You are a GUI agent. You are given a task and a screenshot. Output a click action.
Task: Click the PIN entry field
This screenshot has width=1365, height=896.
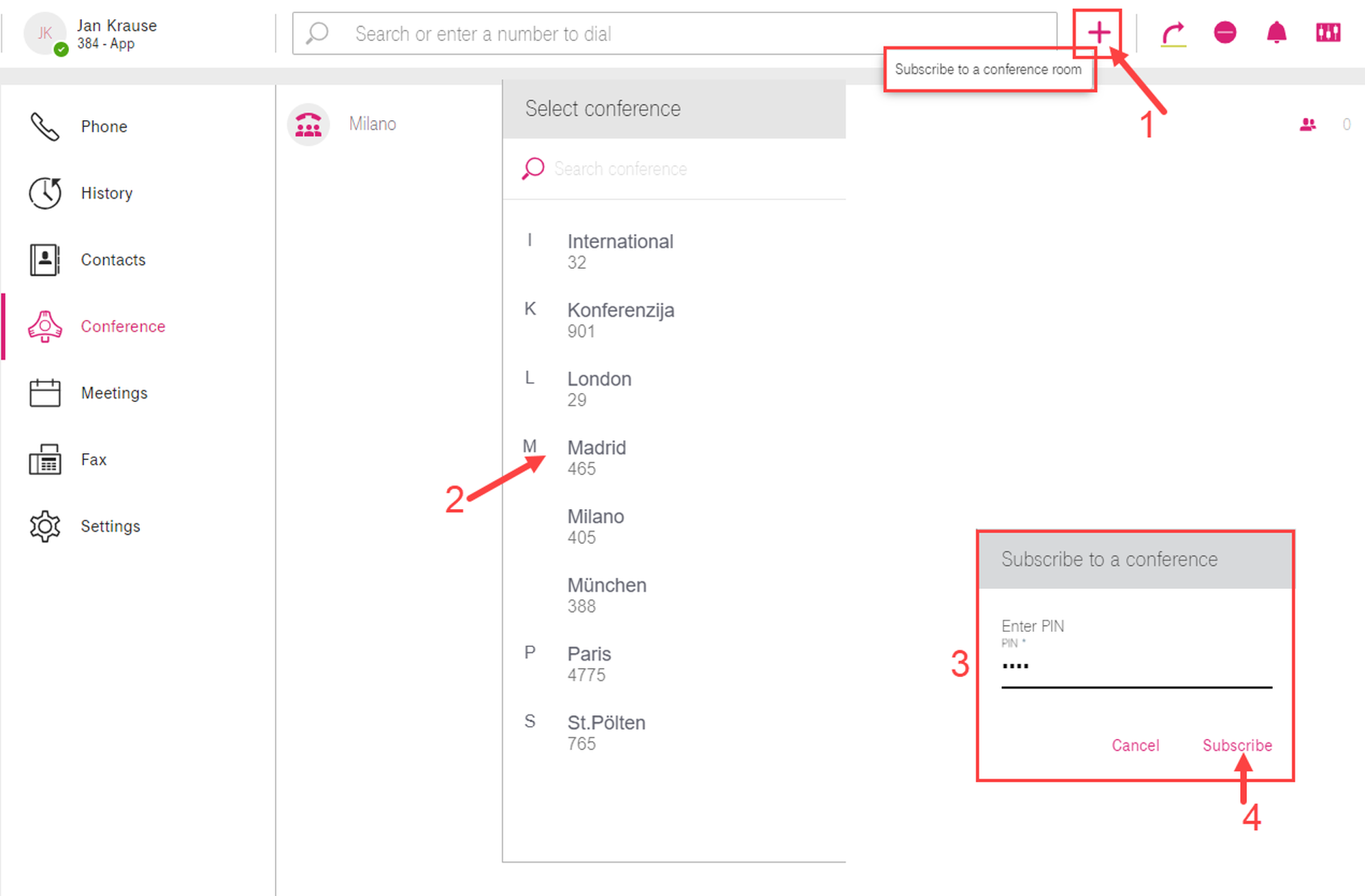coord(1136,667)
